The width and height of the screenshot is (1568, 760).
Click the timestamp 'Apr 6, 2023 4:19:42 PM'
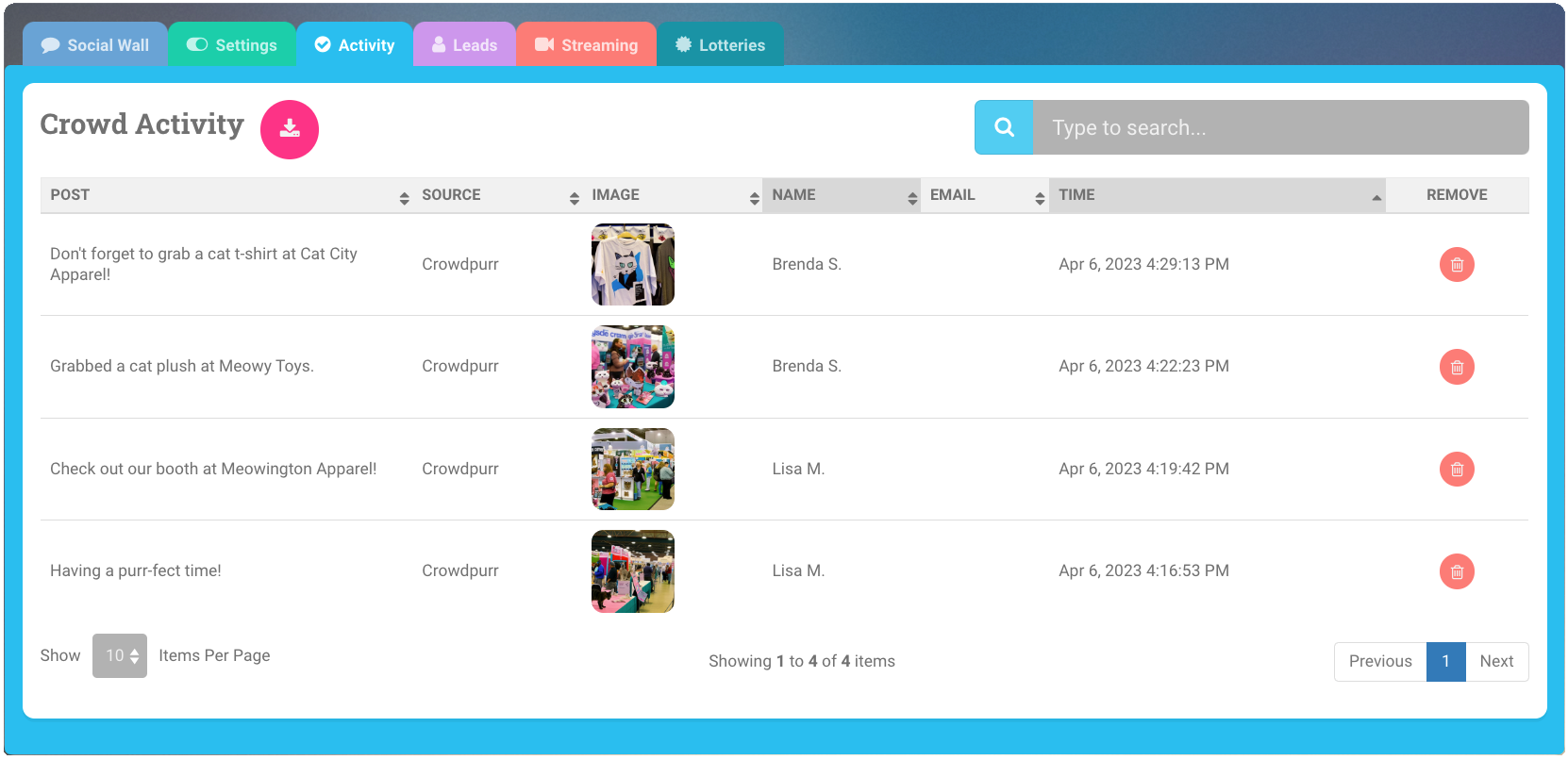coord(1143,469)
